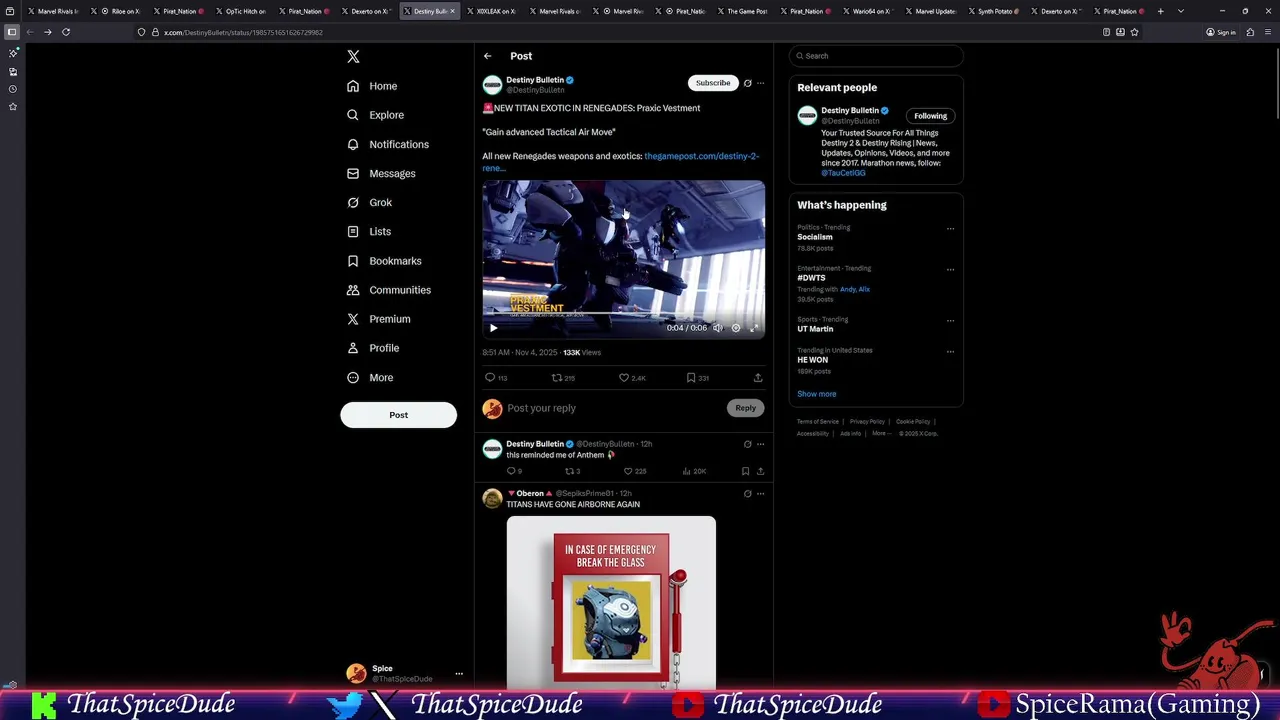Open more options on the main post

point(760,83)
